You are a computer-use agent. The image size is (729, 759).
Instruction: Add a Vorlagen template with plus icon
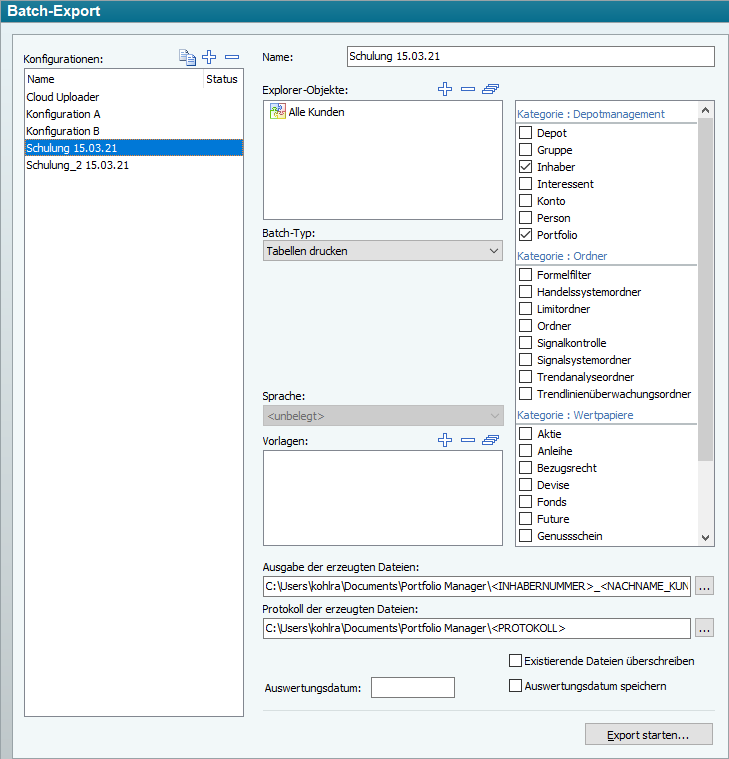click(x=445, y=440)
